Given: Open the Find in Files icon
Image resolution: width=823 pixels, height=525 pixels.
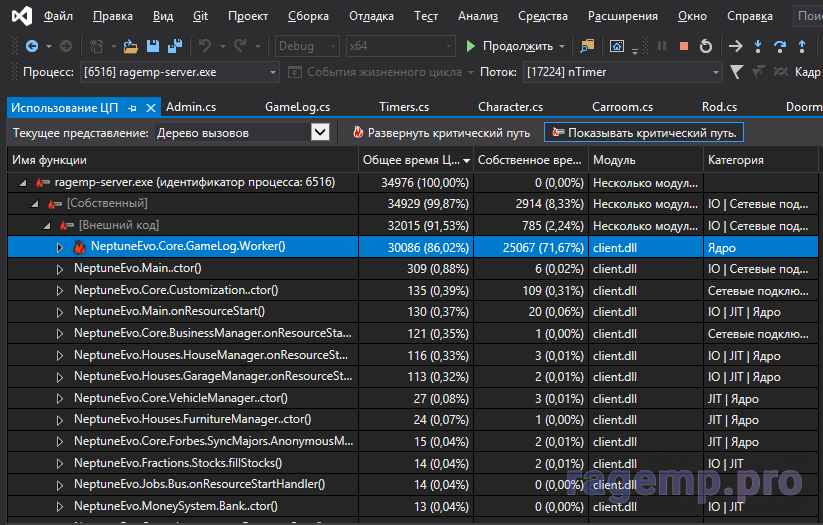Looking at the screenshot, I should click(587, 46).
